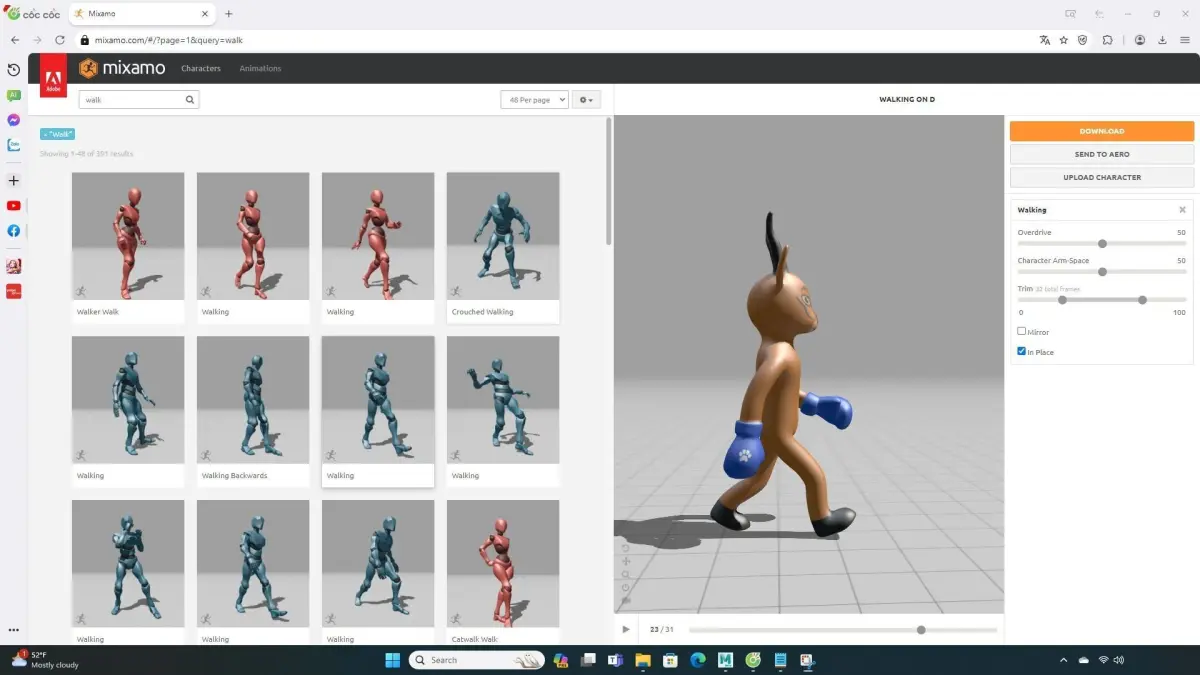The image size is (1200, 675).
Task: Open the volume icon in the system tray
Action: pyautogui.click(x=1119, y=660)
